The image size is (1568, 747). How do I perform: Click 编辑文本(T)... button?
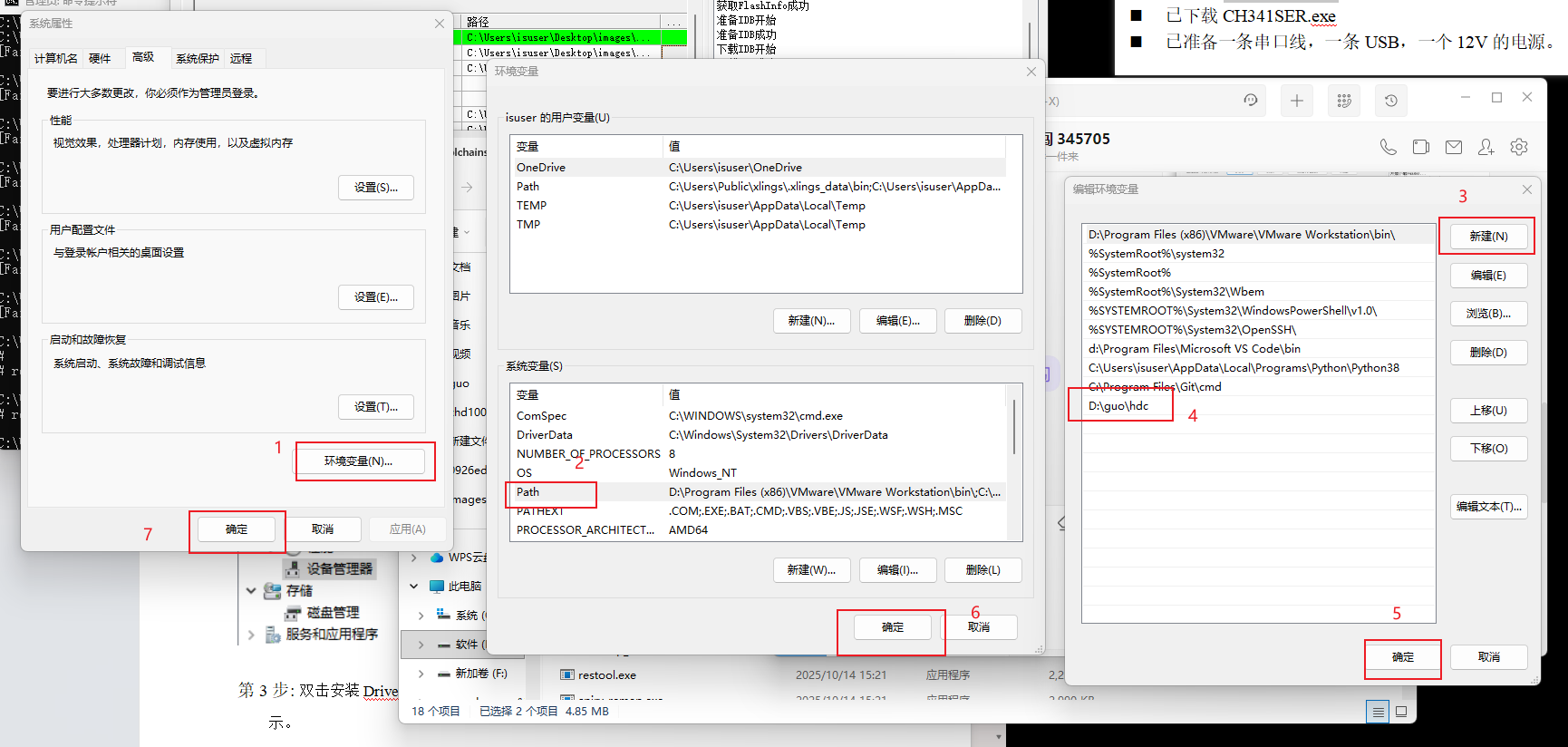pos(1489,507)
